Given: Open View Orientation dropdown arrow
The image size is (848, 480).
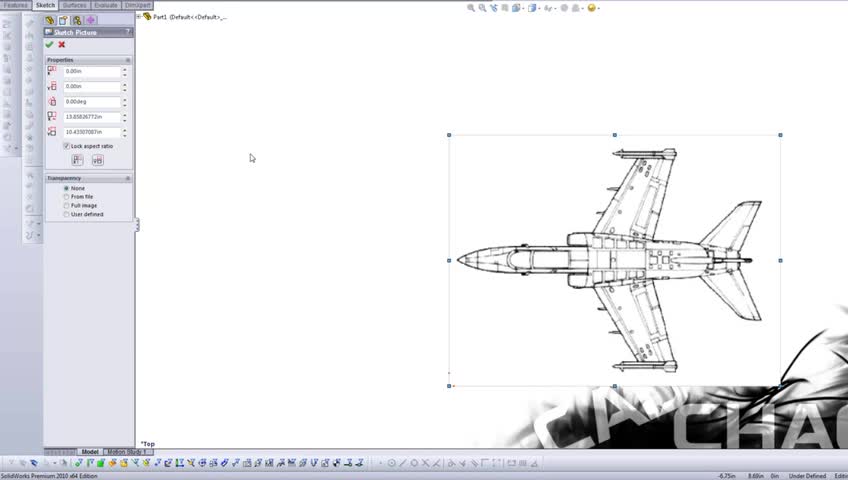Looking at the screenshot, I should point(523,9).
